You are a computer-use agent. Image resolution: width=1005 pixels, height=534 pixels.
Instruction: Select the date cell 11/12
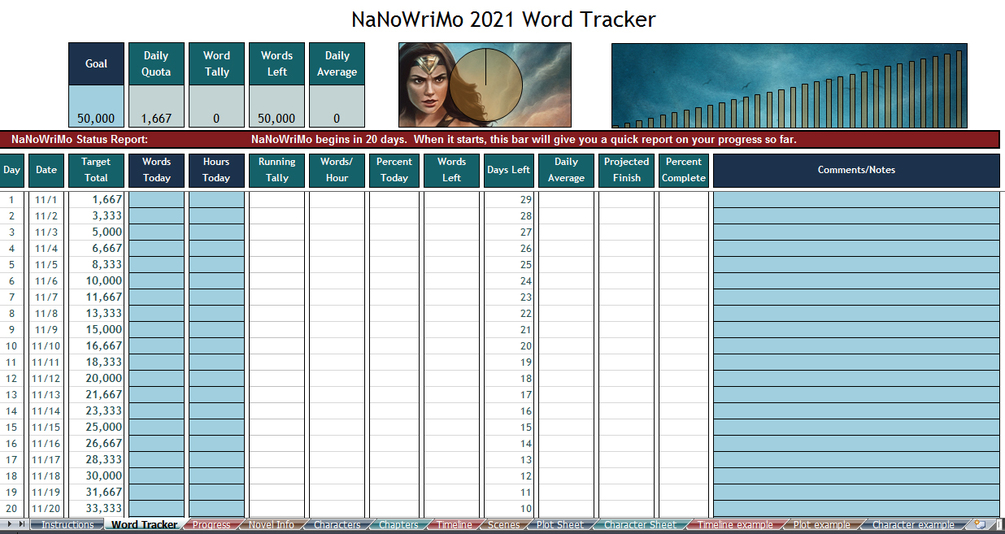point(46,379)
